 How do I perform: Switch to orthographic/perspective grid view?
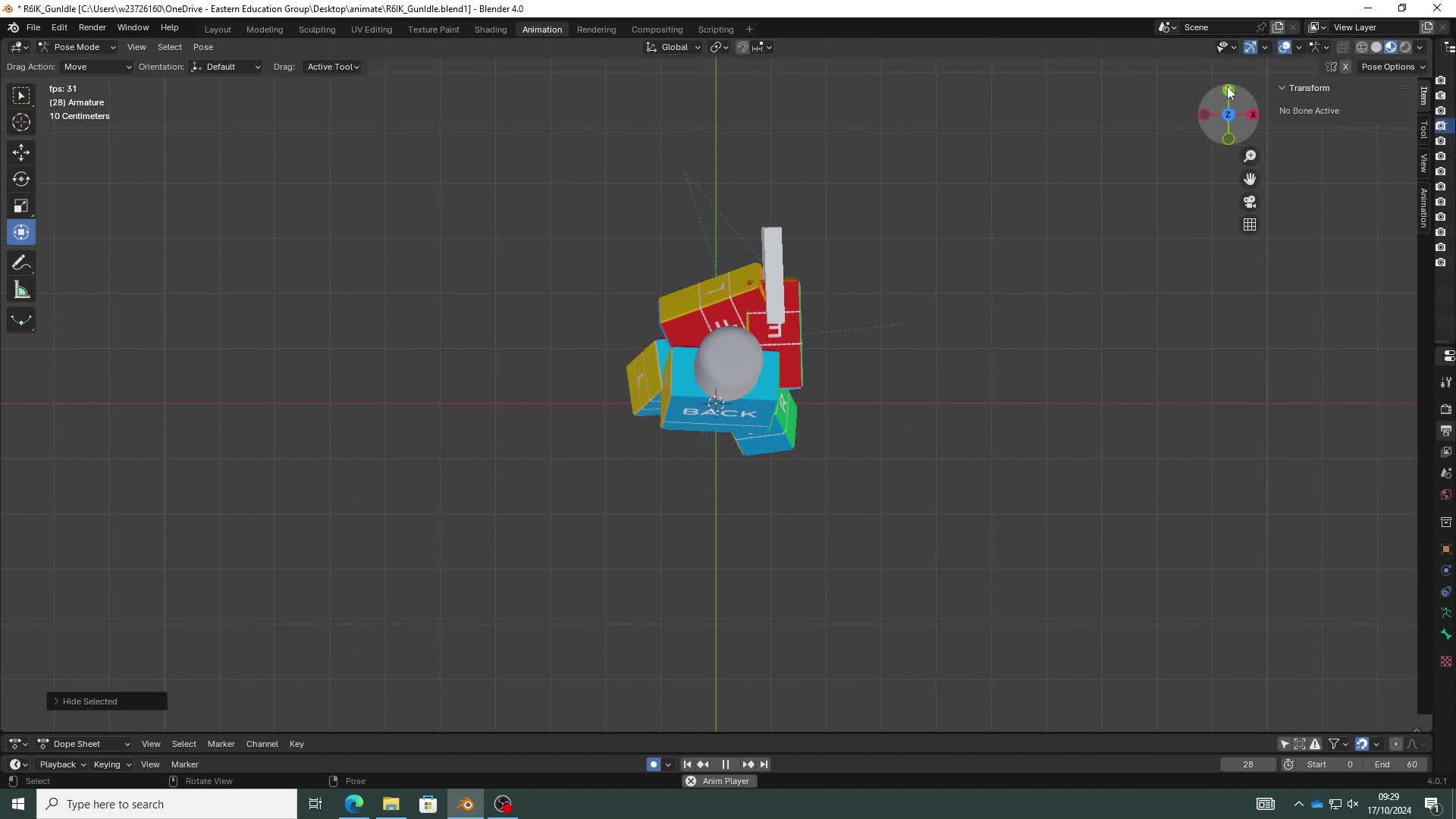[x=1250, y=224]
